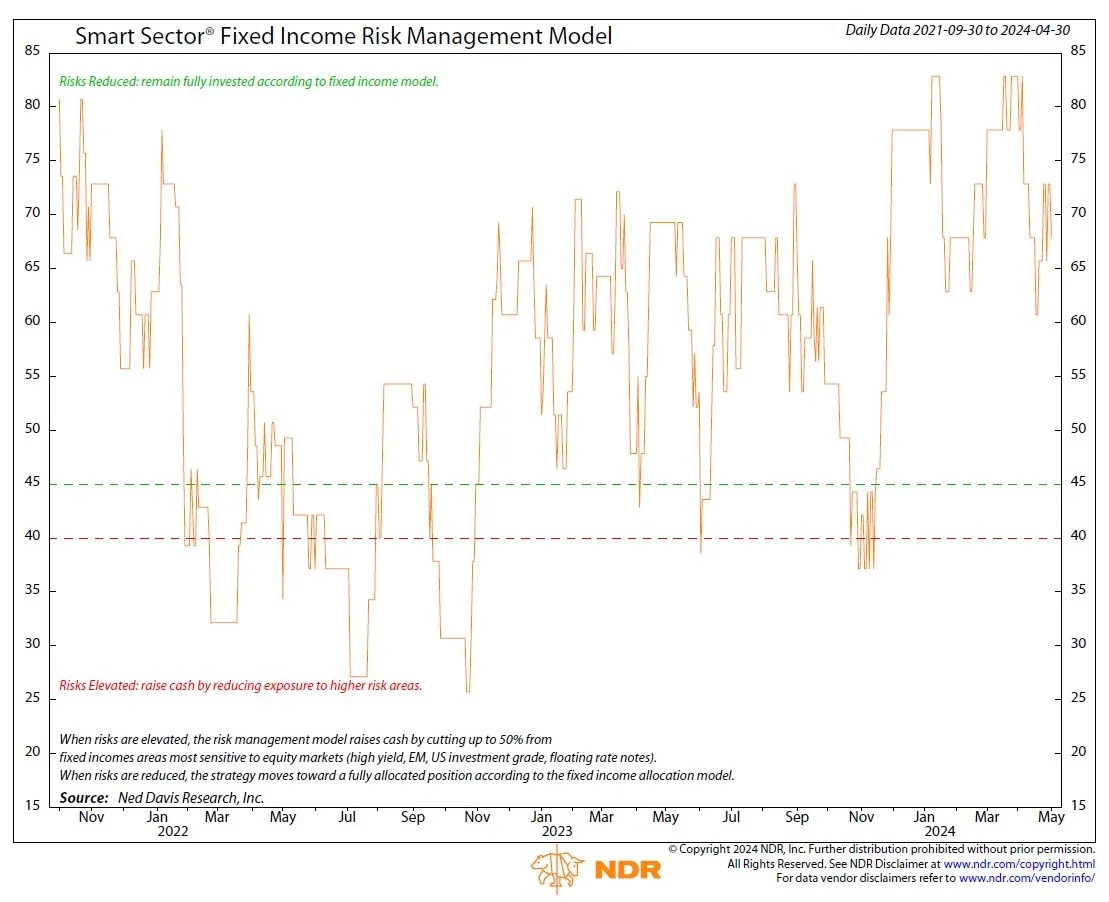Select the 2022 year label on the axis
1109x902 pixels.
pyautogui.click(x=172, y=831)
